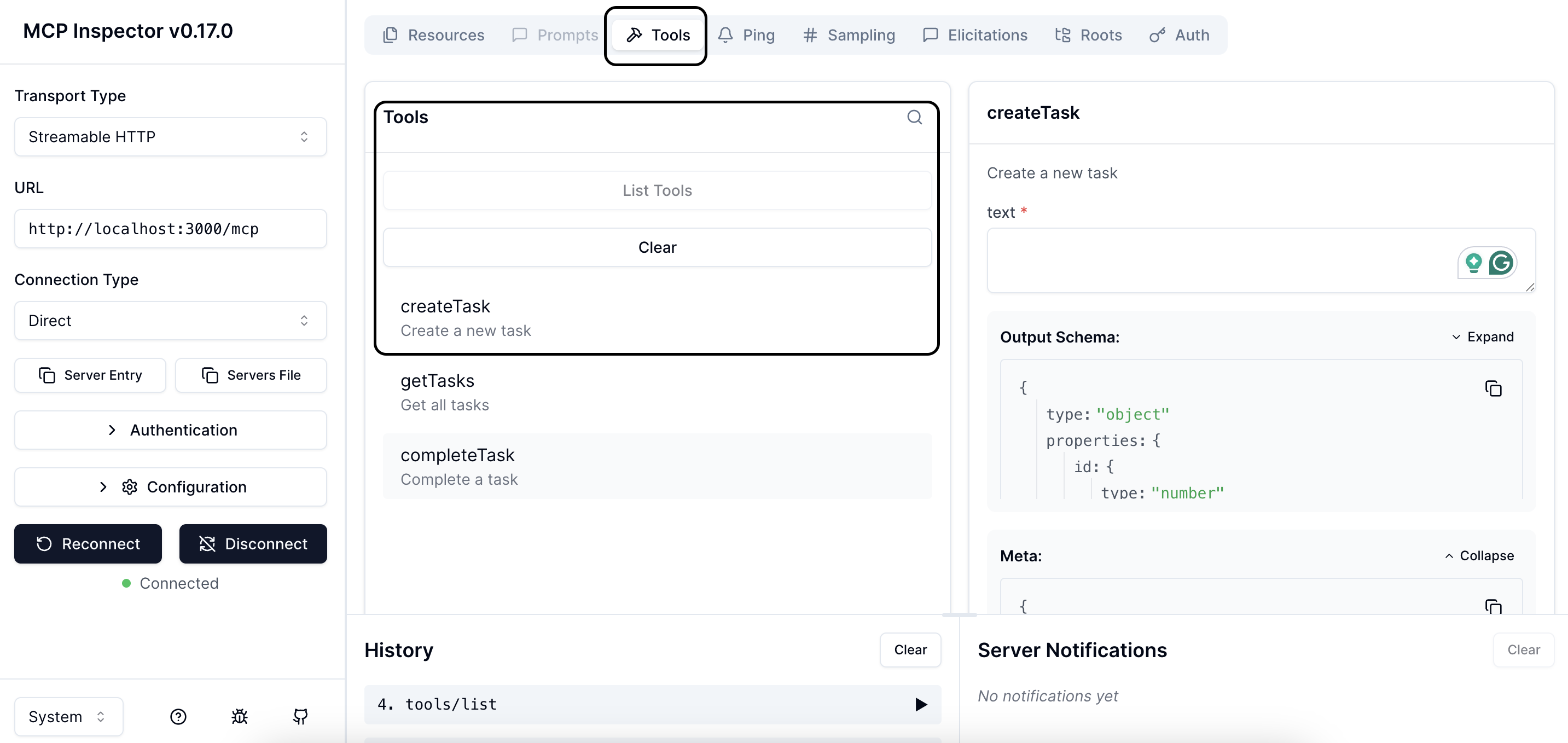Copy the Output Schema JSON

1493,388
